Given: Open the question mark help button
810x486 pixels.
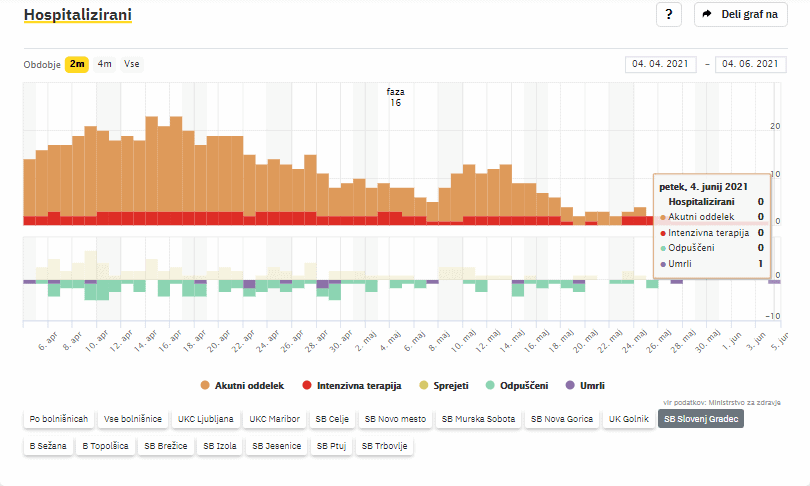Looking at the screenshot, I should pyautogui.click(x=668, y=15).
